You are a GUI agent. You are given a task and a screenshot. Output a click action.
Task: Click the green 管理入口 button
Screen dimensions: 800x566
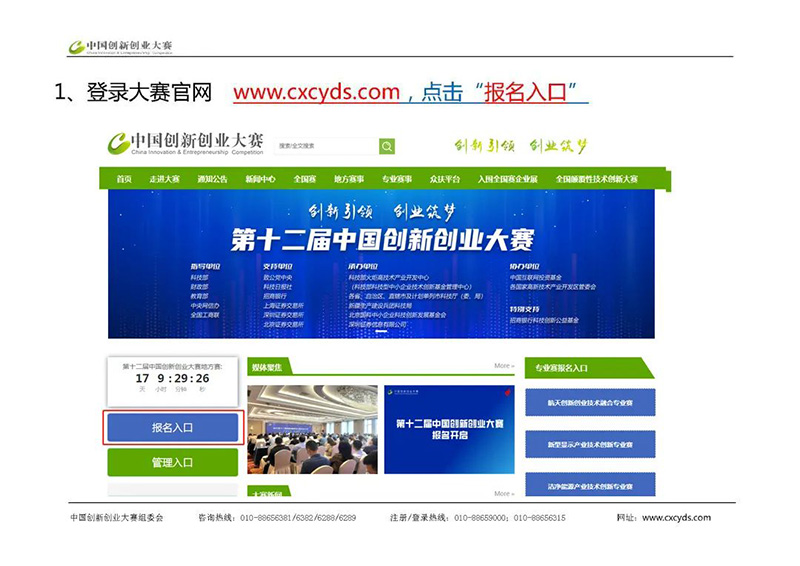pos(172,462)
